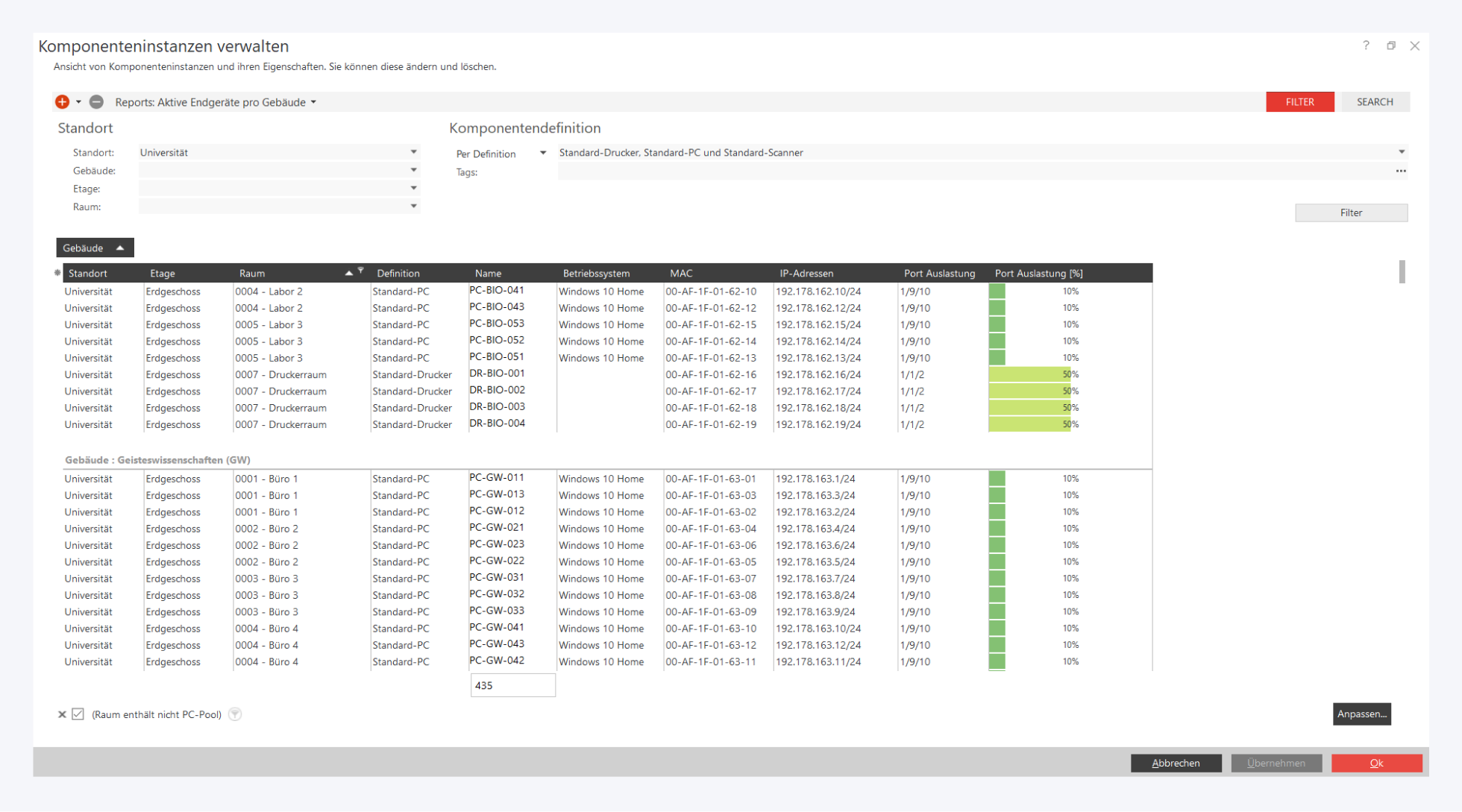Viewport: 1462px width, 812px height.
Task: Open the Per Definition mode dropdown
Action: tap(543, 153)
